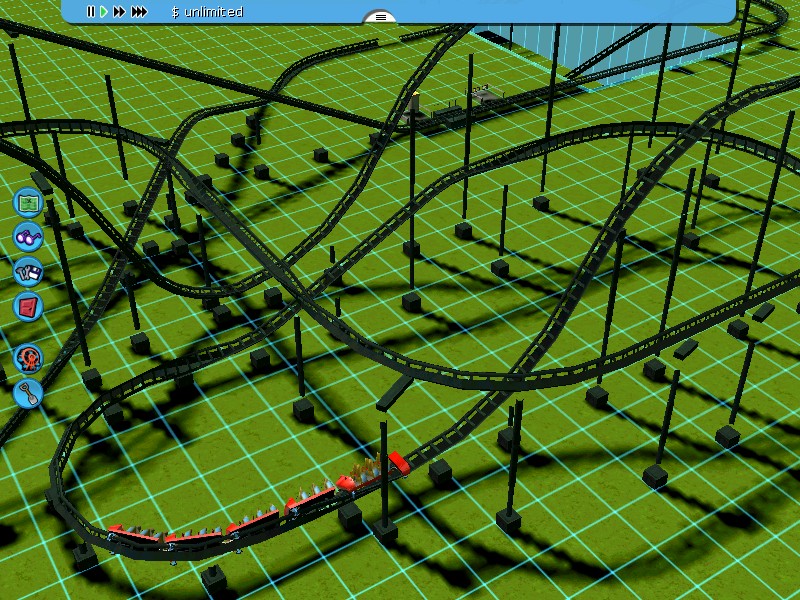This screenshot has width=800, height=600.
Task: Open the red box scenery icon
Action: 28,306
